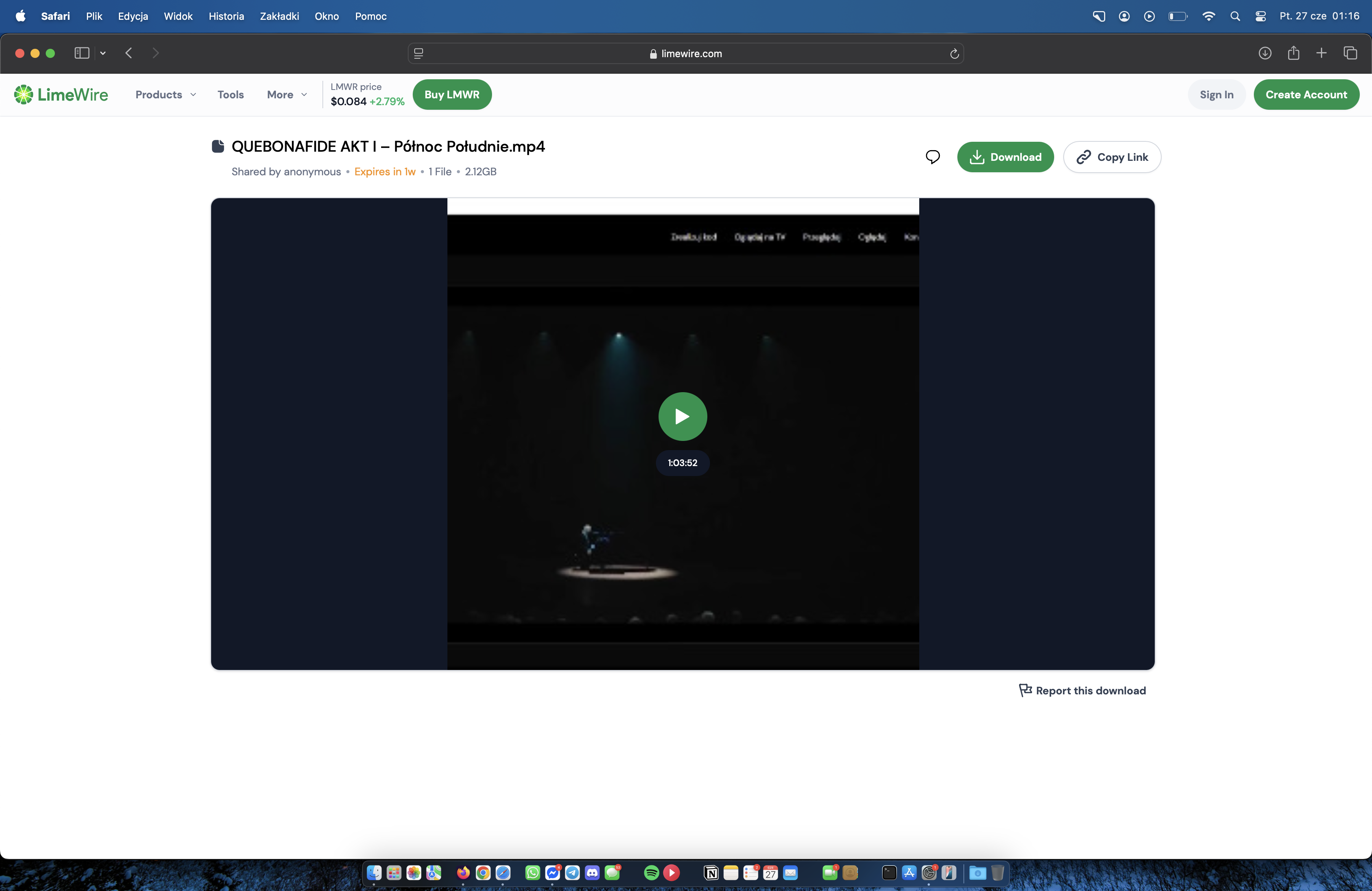Reload the page with the refresh icon
This screenshot has width=1372, height=891.
click(x=954, y=54)
